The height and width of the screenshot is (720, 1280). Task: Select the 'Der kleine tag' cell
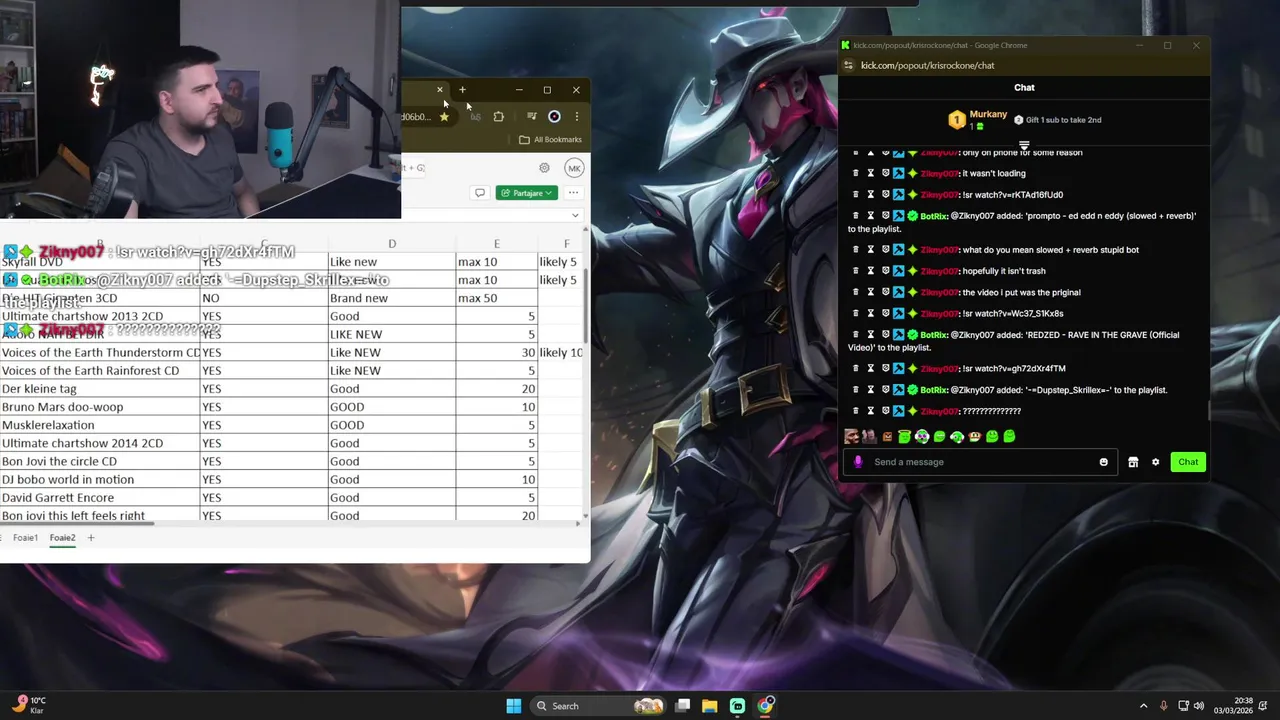coord(100,389)
